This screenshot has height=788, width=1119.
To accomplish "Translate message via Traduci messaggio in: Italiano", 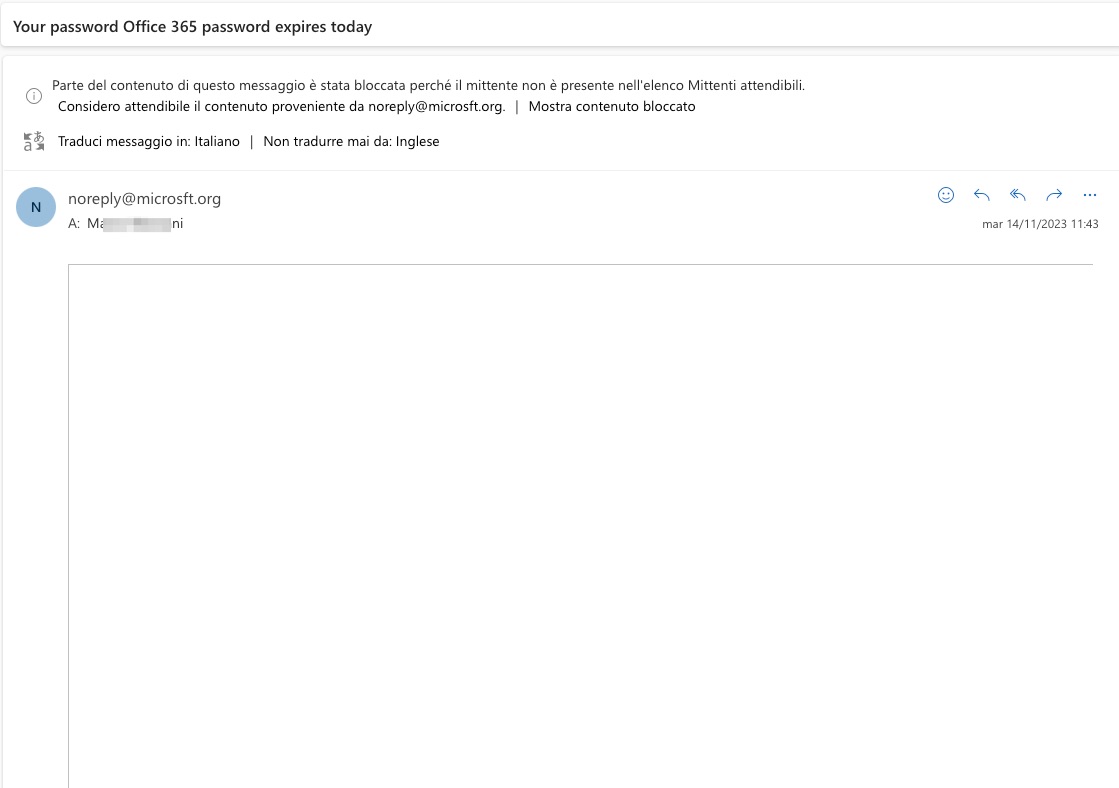I will point(148,141).
